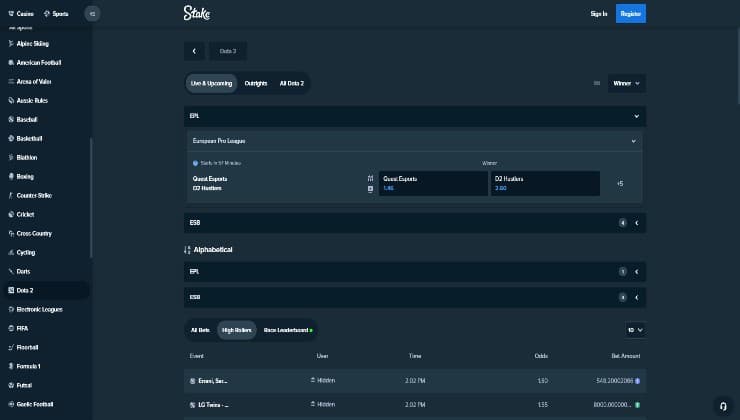Open Race Leaderboard tab

coord(288,330)
